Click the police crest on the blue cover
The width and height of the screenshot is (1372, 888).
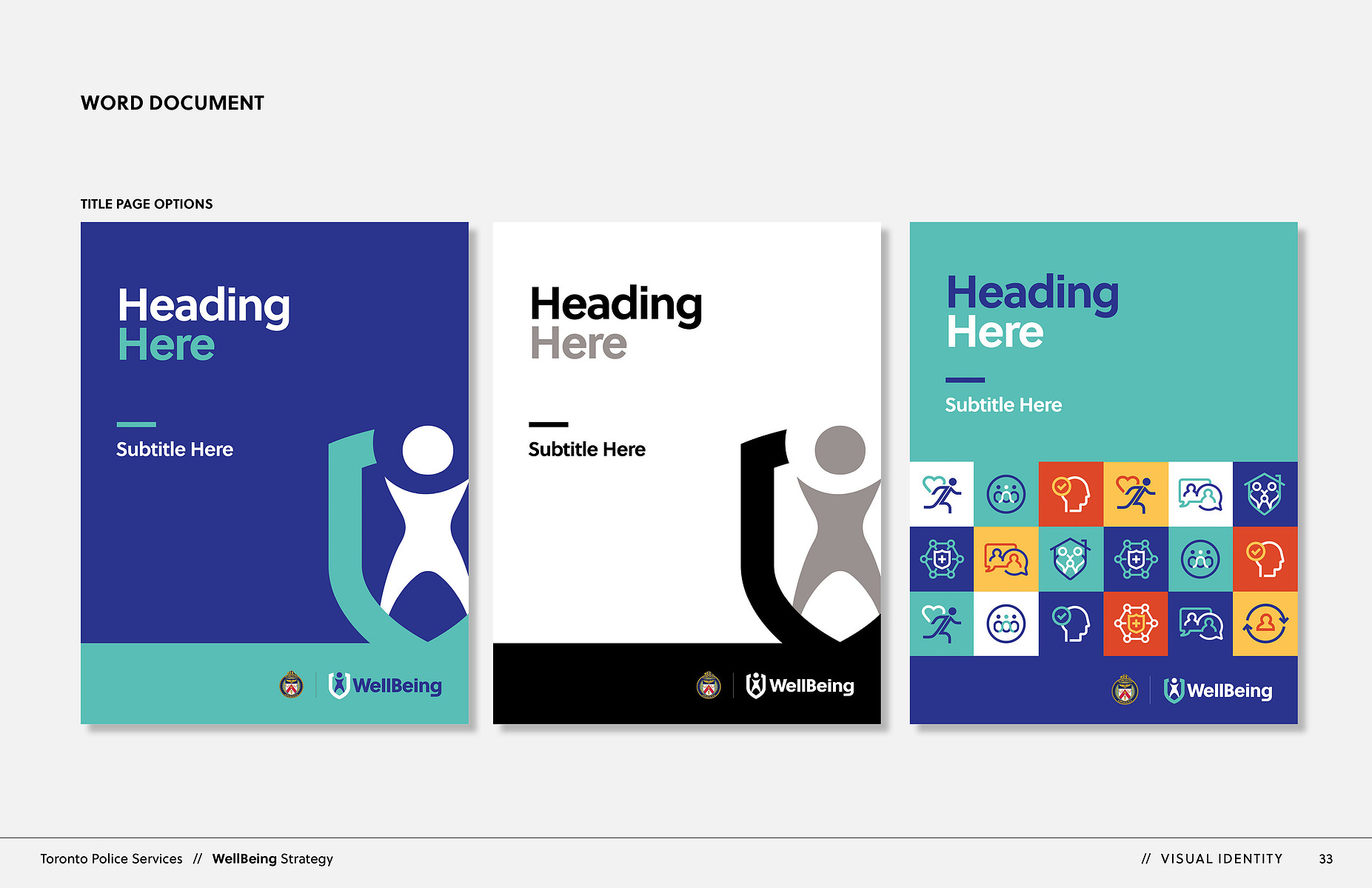(x=292, y=685)
